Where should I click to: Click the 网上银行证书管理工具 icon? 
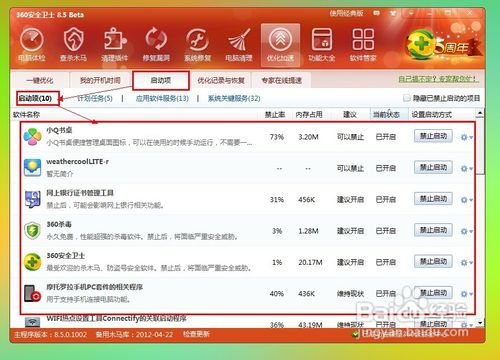[32, 199]
